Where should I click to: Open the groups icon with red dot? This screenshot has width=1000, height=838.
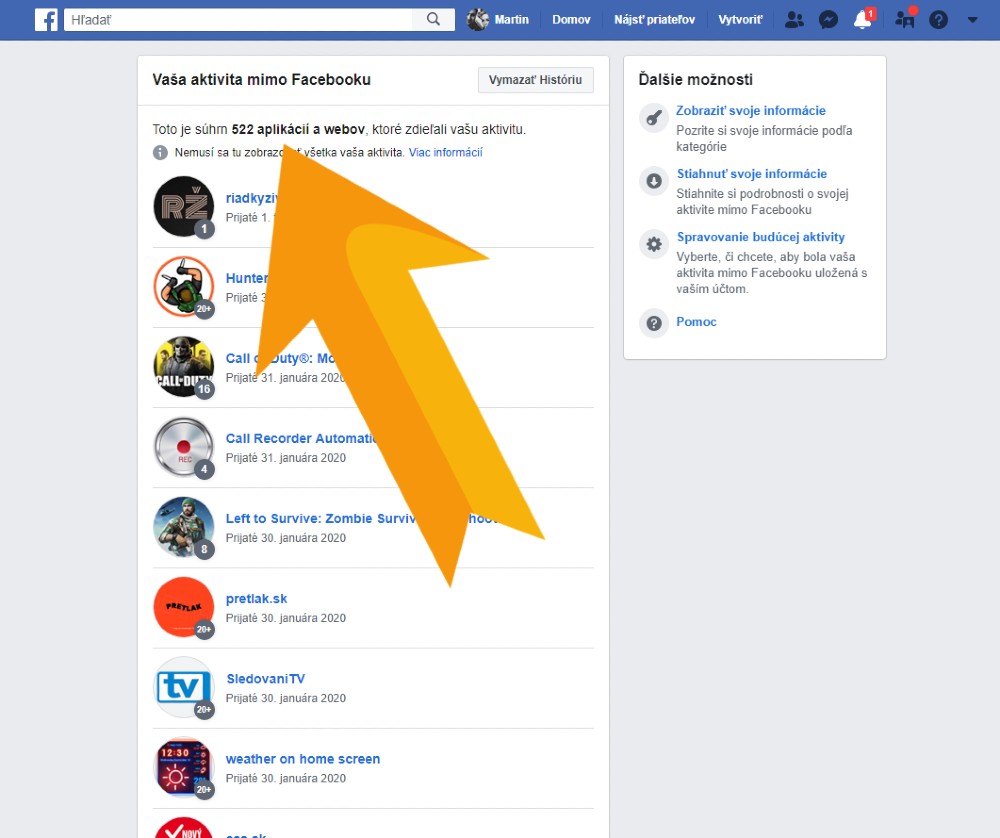pyautogui.click(x=905, y=19)
